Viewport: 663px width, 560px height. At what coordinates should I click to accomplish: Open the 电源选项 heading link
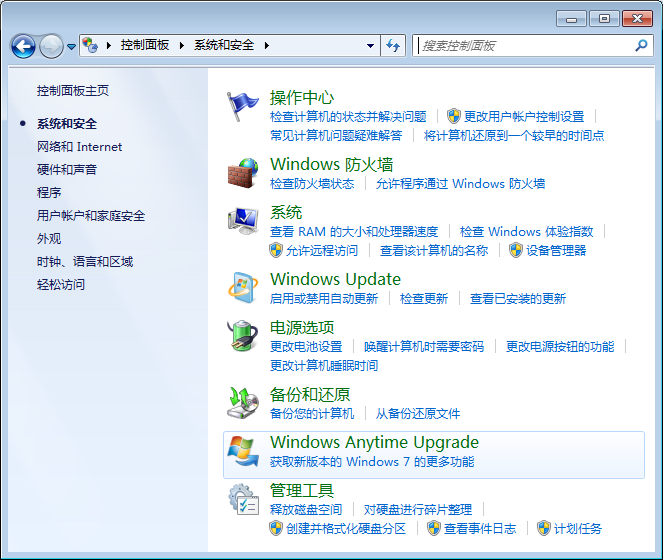302,327
